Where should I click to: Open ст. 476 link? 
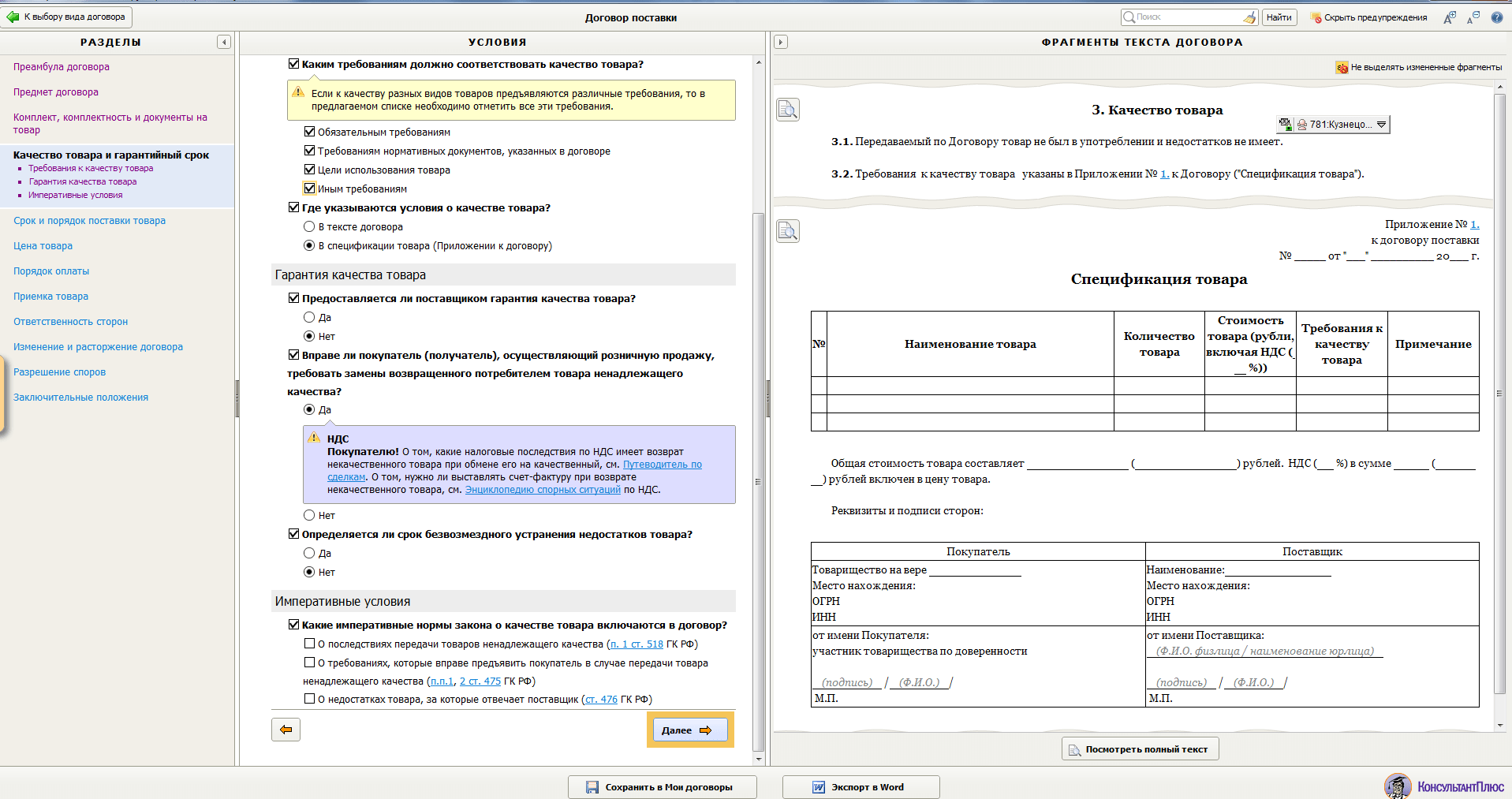(x=601, y=700)
